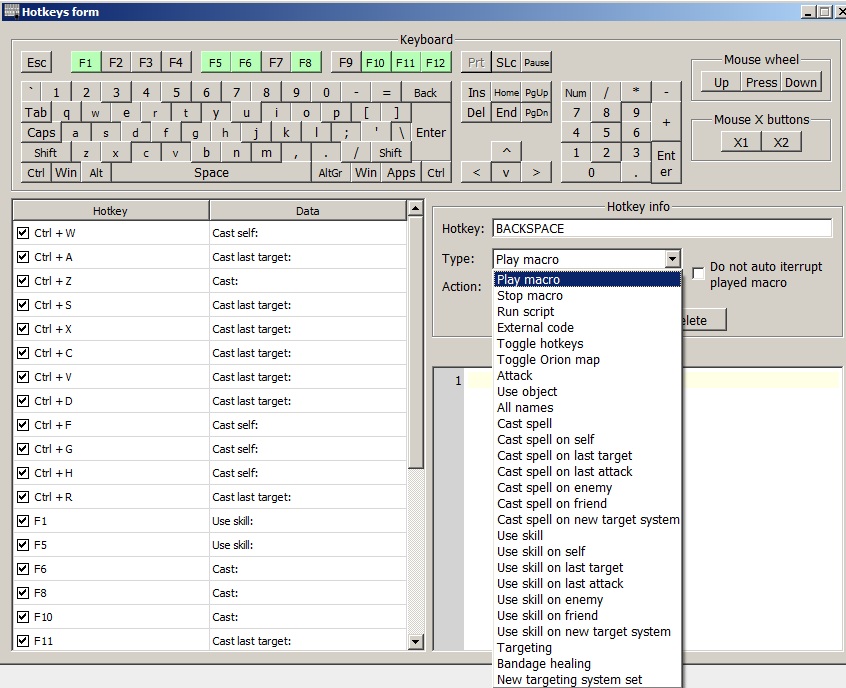The height and width of the screenshot is (688, 846).
Task: Click the Del key button
Action: click(x=476, y=113)
